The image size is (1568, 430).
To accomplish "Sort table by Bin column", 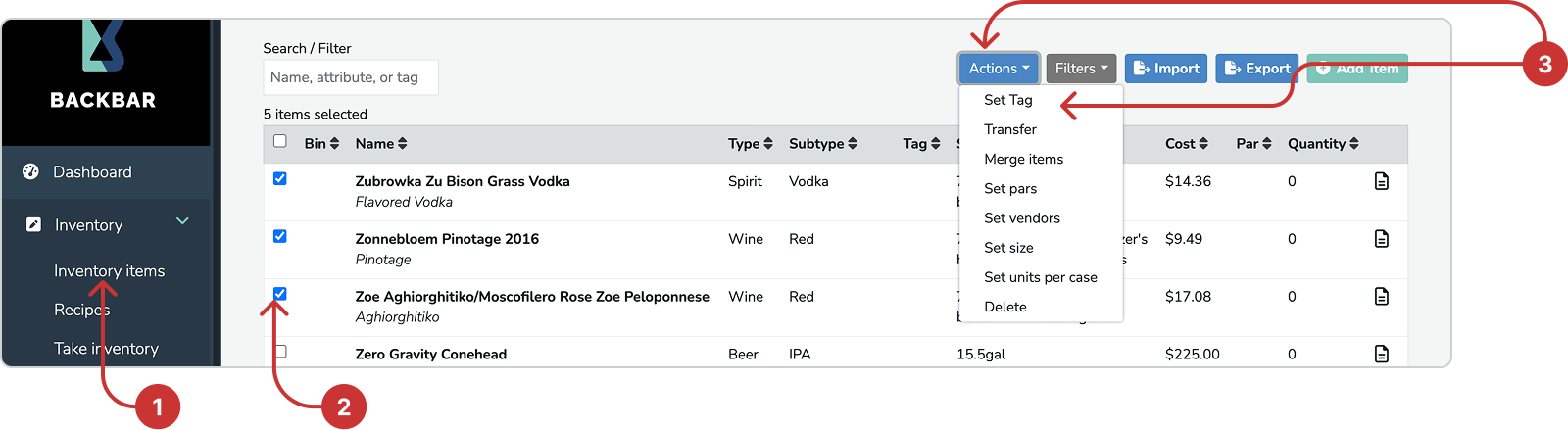I will pos(321,144).
